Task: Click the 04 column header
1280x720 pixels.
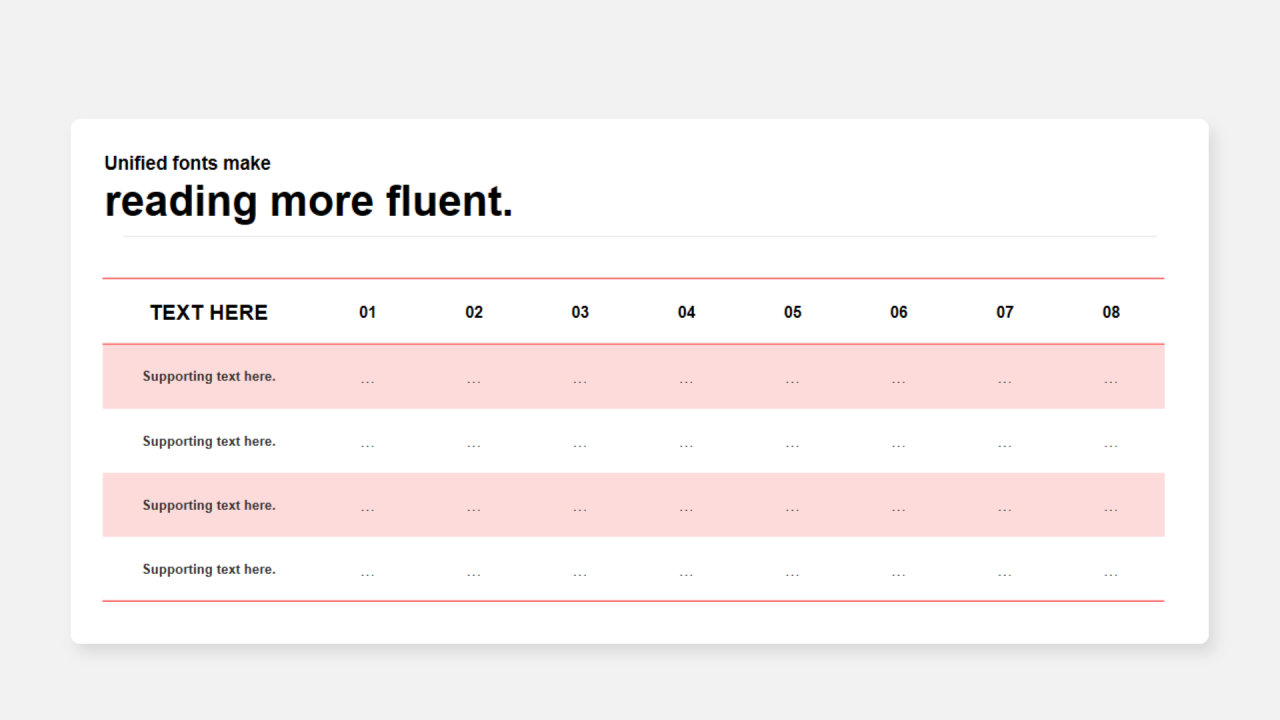Action: (686, 312)
